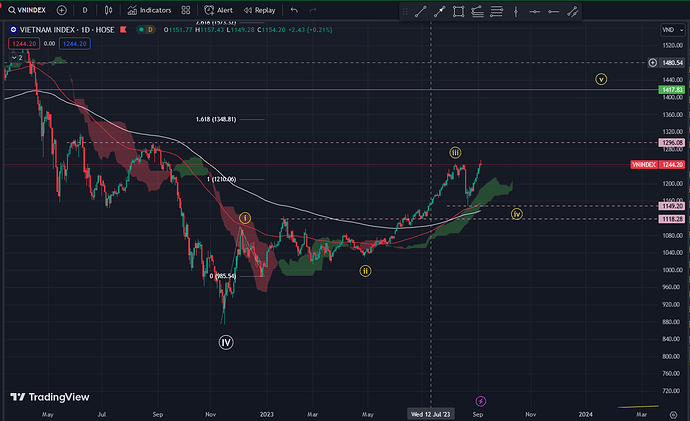Select the yellow wave v label
The image size is (690, 421).
[601, 79]
